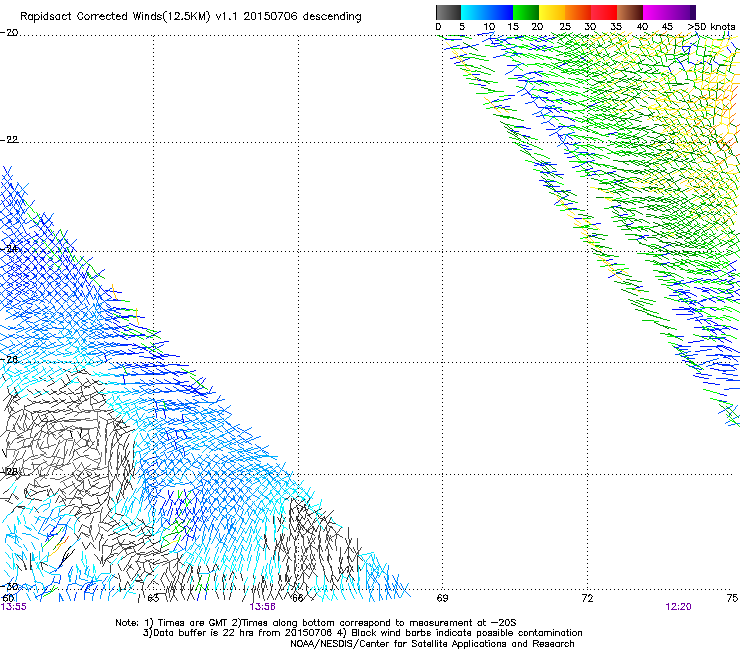Click latitude label -22 on left axis
Screen dimensions: 740x650
click(x=9, y=140)
